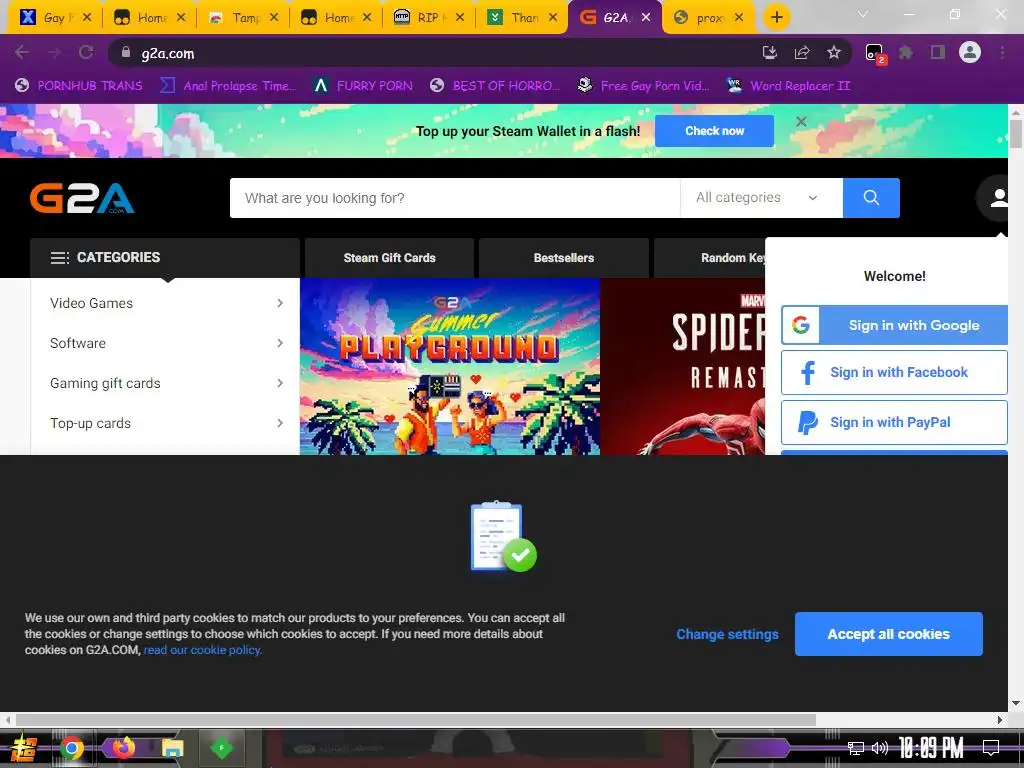
Task: Open Firefox from the taskbar
Action: 123,747
